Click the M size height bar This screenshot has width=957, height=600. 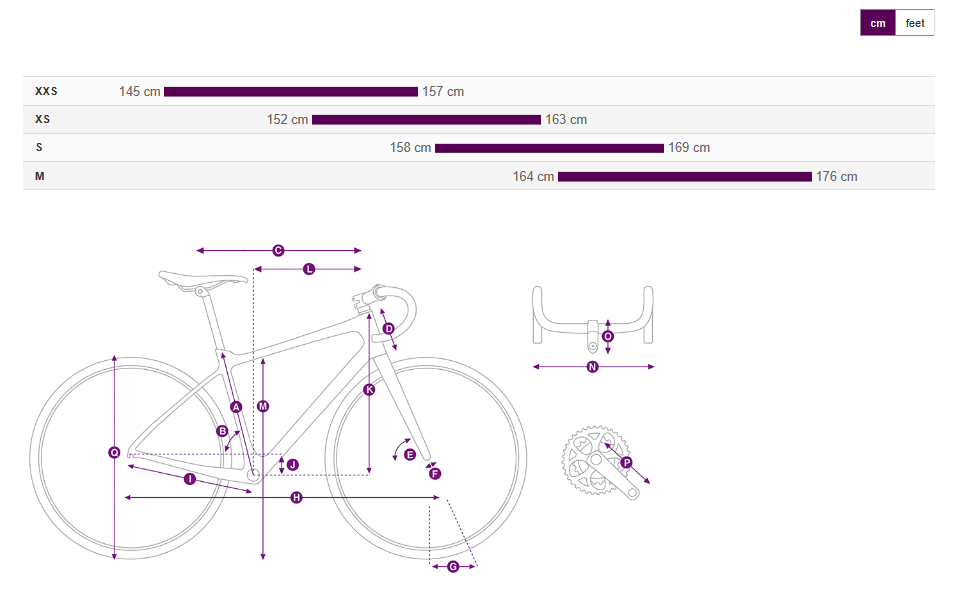684,177
